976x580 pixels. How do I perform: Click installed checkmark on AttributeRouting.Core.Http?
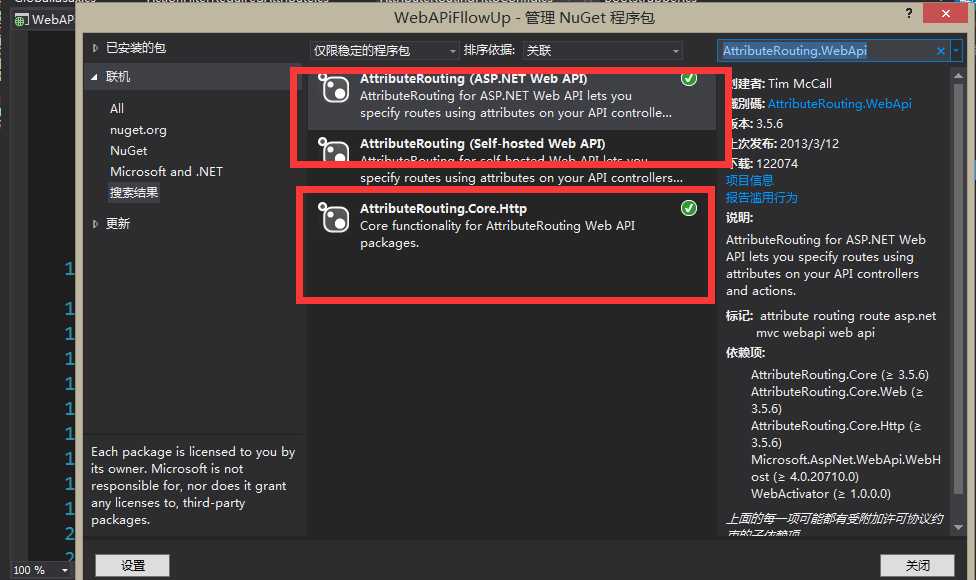point(688,208)
